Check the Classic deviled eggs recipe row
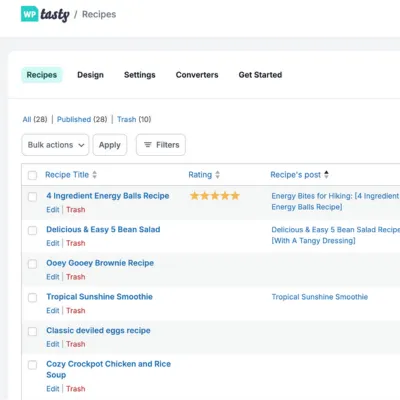400x400 pixels. (x=32, y=331)
